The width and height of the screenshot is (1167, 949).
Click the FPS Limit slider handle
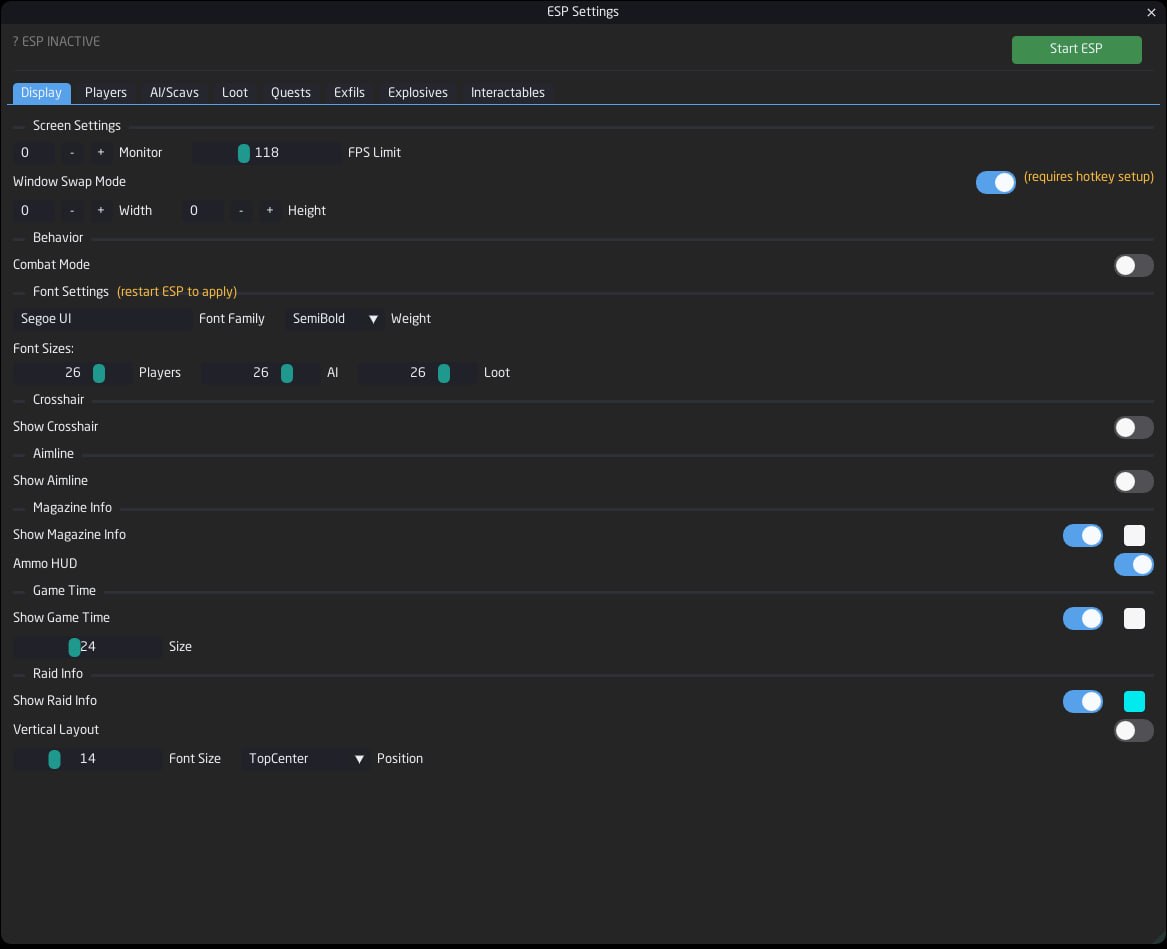click(x=243, y=153)
